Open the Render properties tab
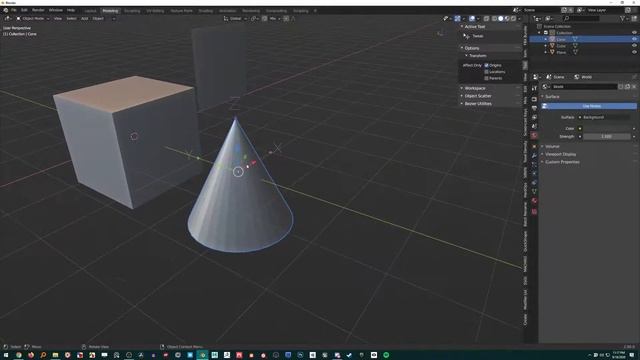The image size is (640, 360). coord(534,99)
